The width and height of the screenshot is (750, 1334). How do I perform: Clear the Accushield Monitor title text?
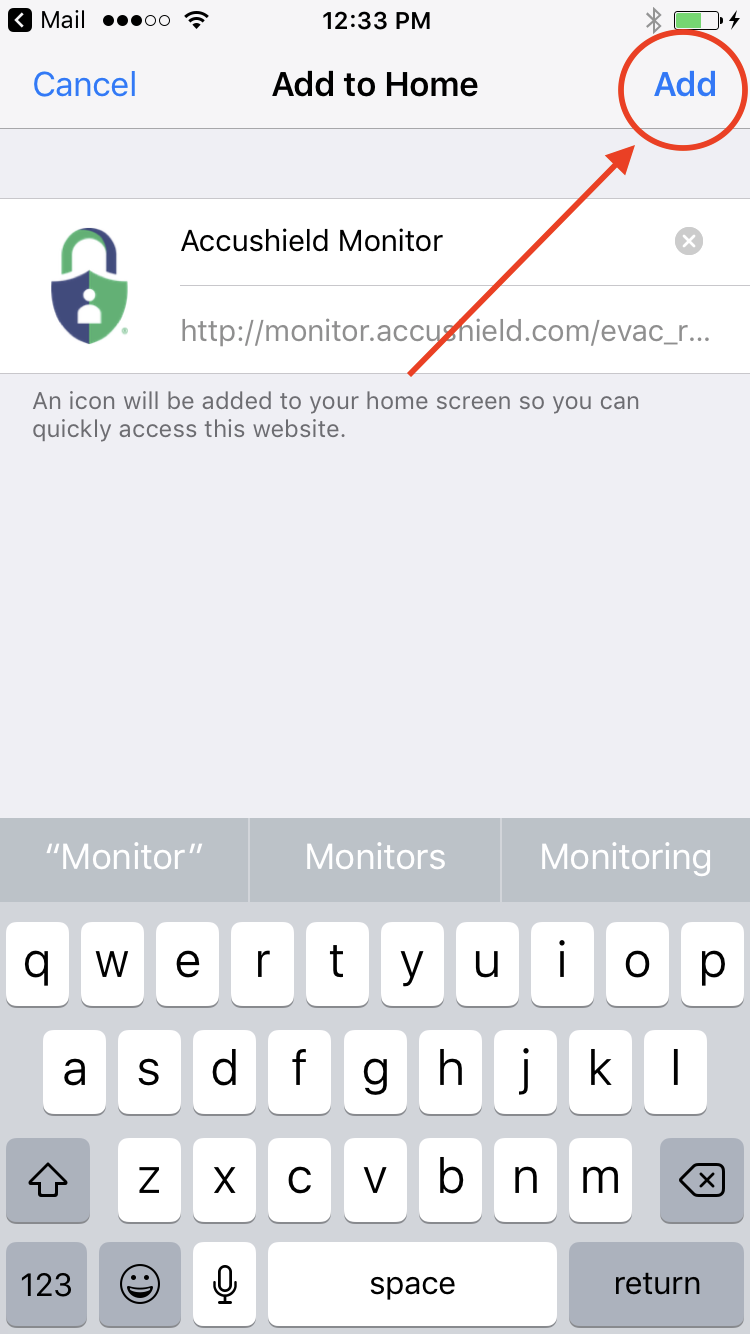pos(689,241)
